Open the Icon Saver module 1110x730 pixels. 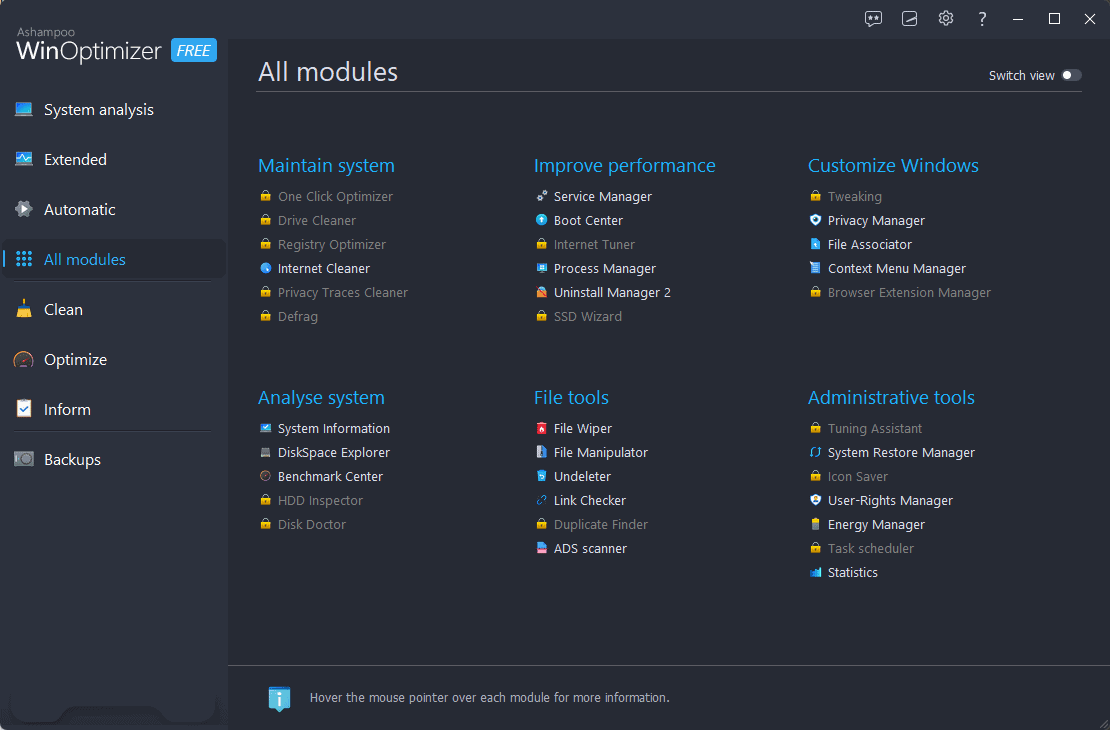click(x=849, y=477)
